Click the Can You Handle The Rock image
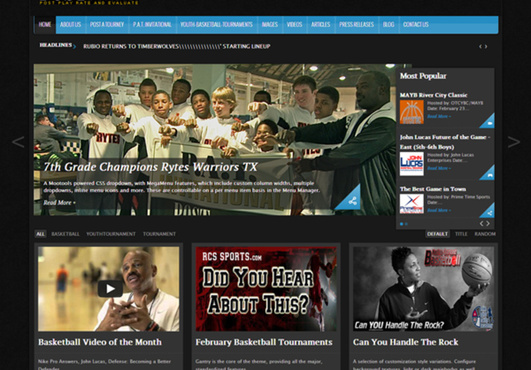 point(423,289)
